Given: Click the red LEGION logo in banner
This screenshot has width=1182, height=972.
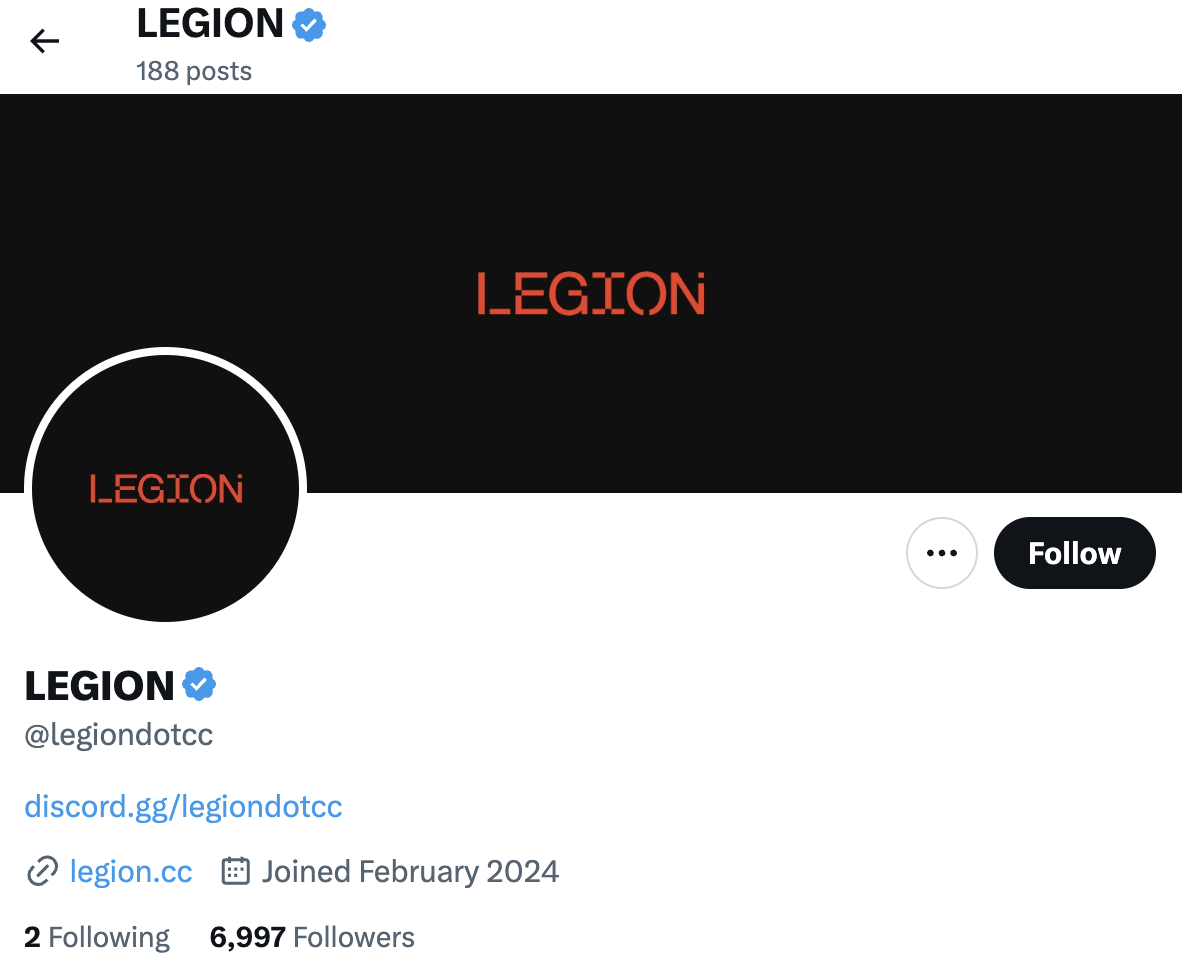Looking at the screenshot, I should 591,293.
